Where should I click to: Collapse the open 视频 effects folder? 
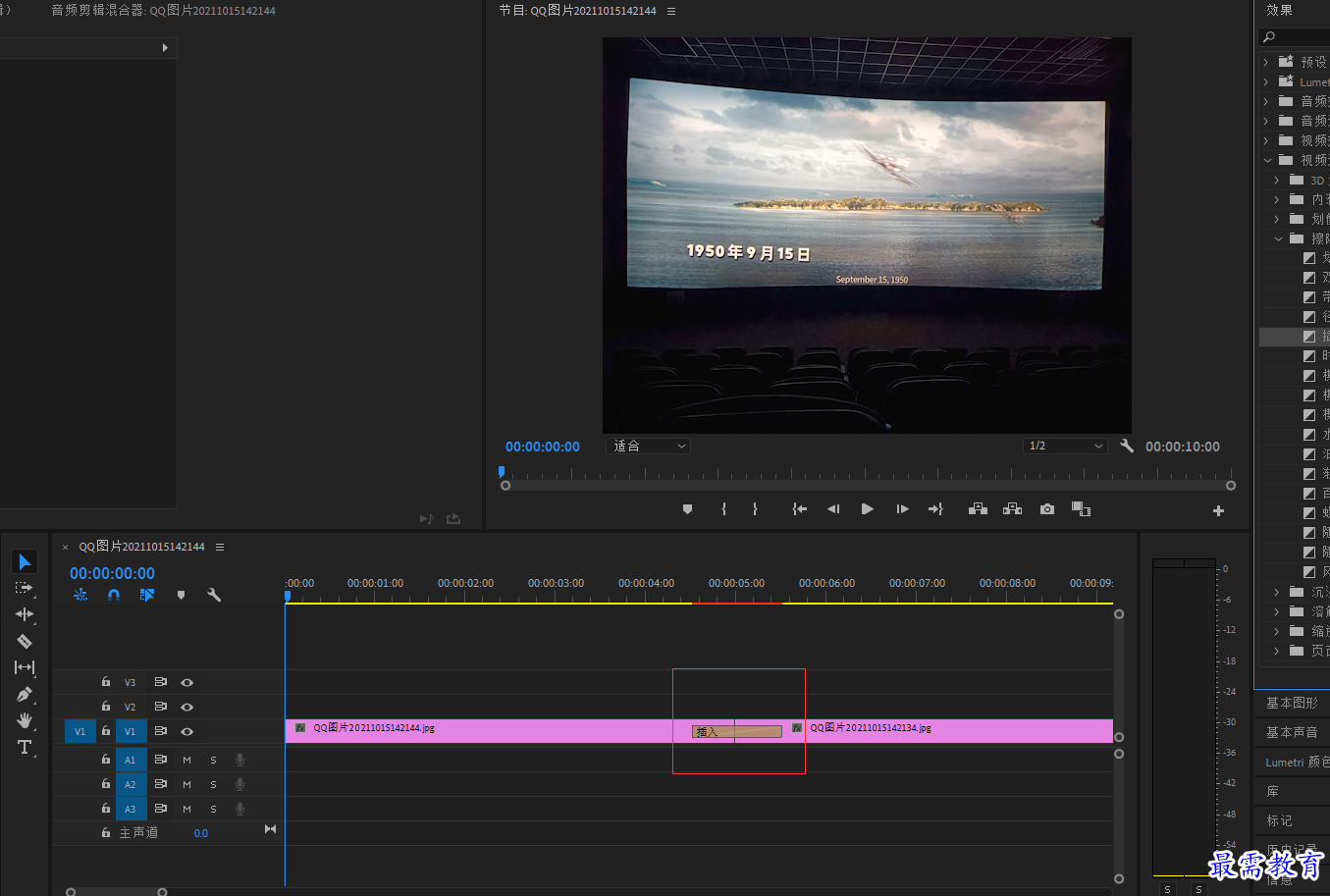(x=1267, y=160)
